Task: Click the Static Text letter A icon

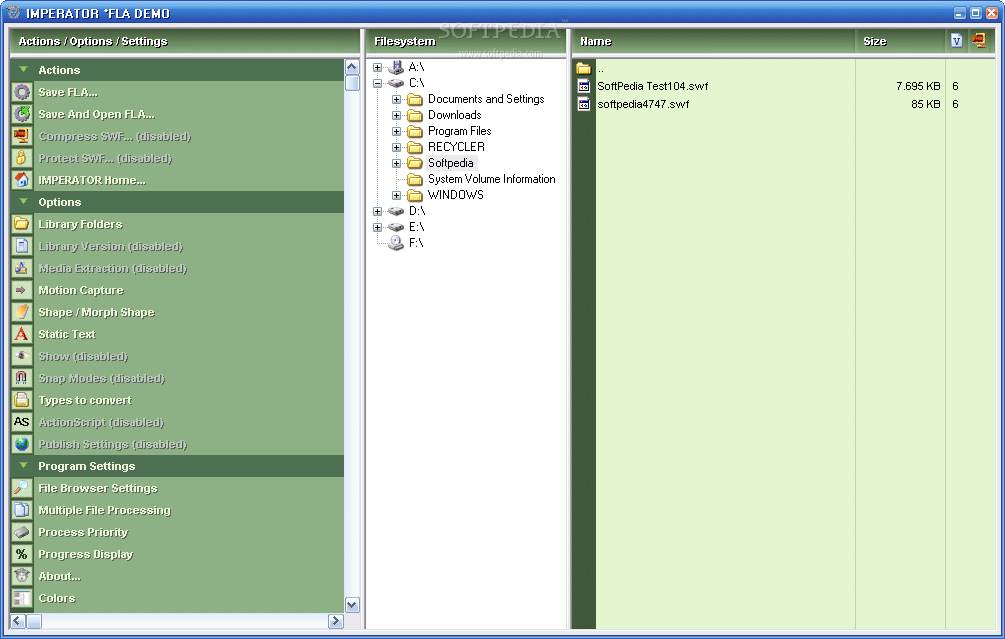Action: click(22, 334)
